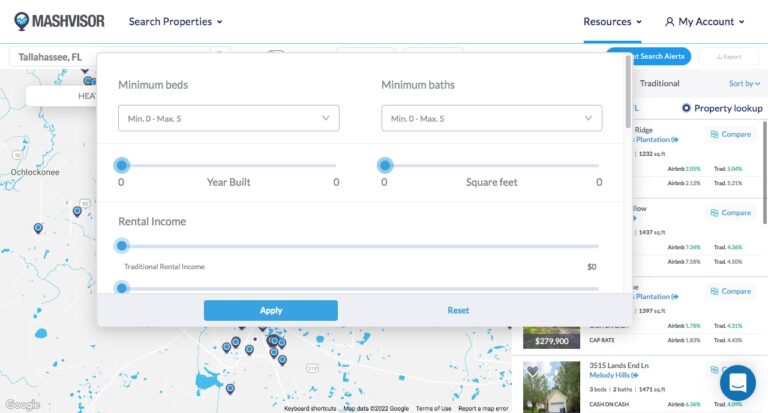Open the Minimum beds dropdown
Screen dimensions: 768x413
click(x=228, y=118)
